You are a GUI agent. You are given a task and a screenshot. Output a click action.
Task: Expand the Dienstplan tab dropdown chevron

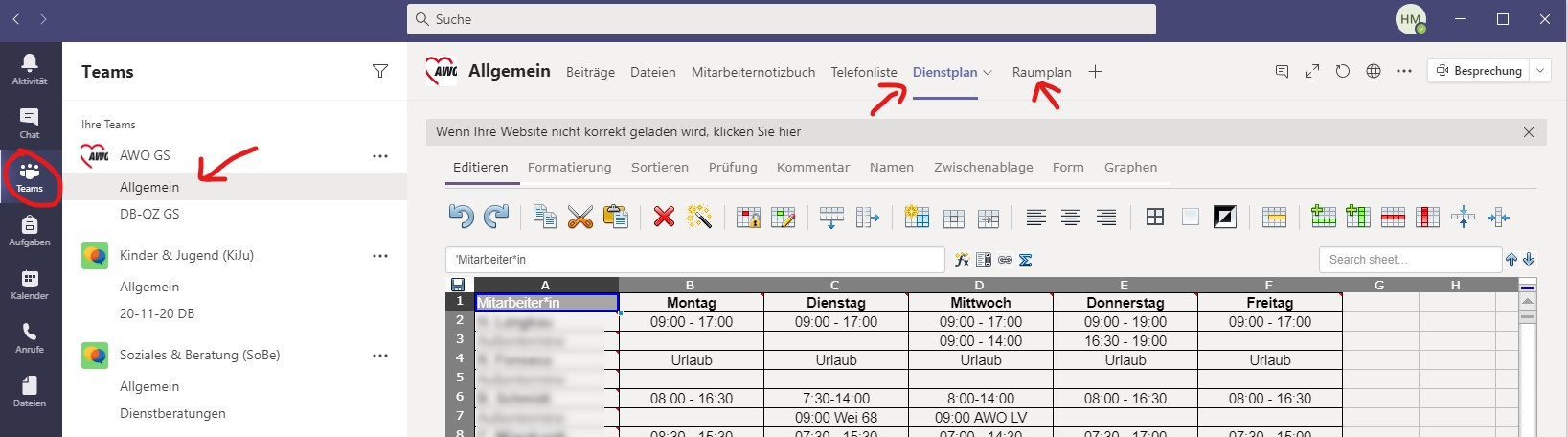tap(988, 73)
